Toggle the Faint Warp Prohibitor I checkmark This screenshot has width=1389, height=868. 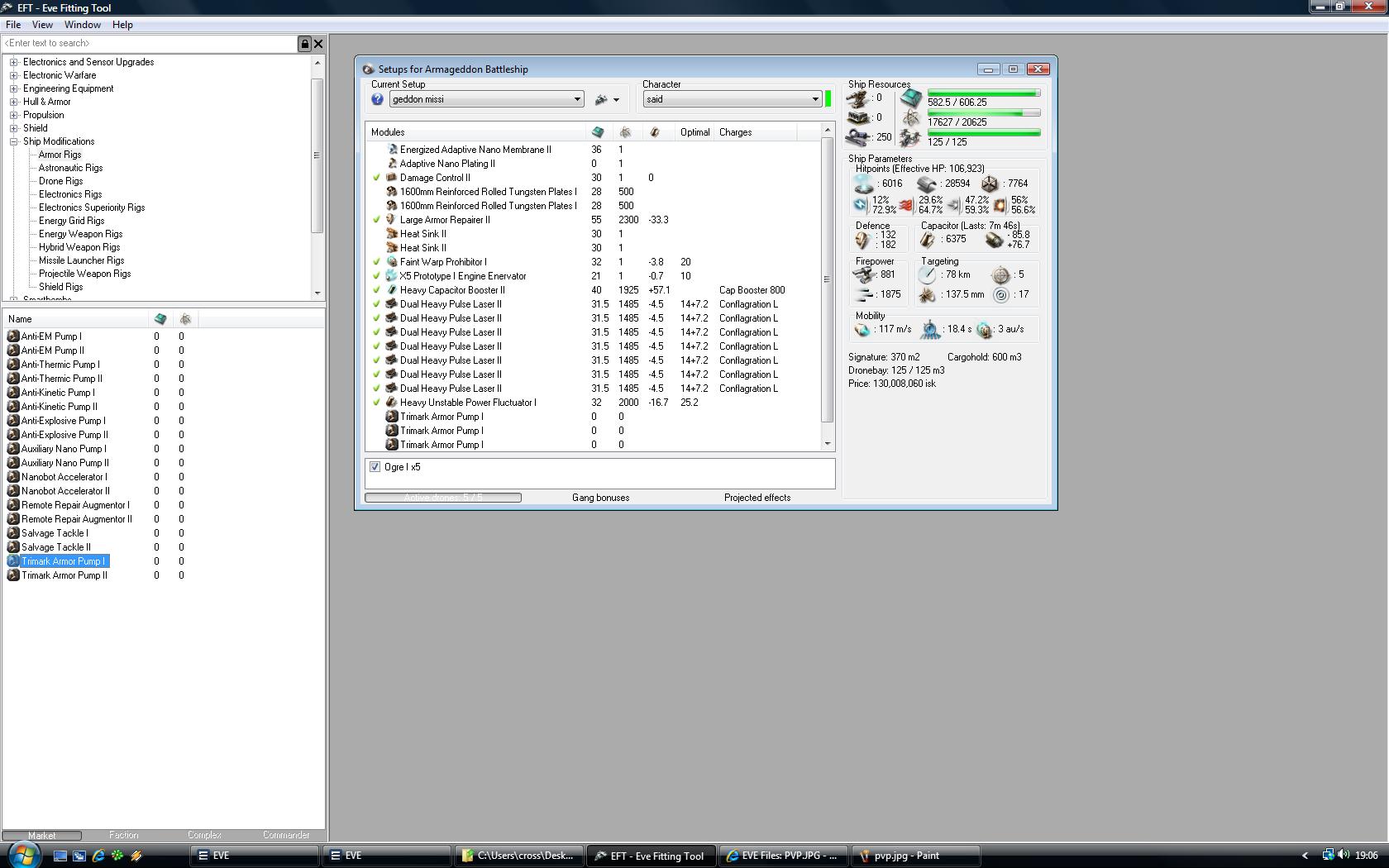[377, 262]
